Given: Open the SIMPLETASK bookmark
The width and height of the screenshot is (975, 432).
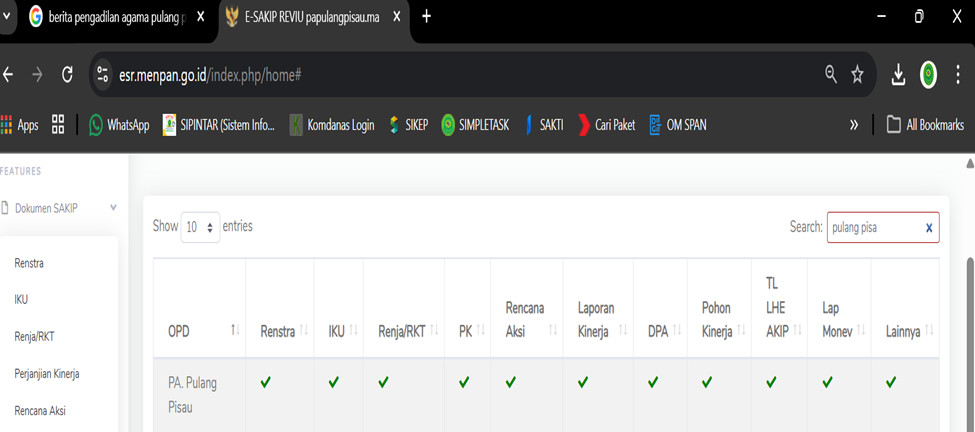Looking at the screenshot, I should click(x=475, y=125).
